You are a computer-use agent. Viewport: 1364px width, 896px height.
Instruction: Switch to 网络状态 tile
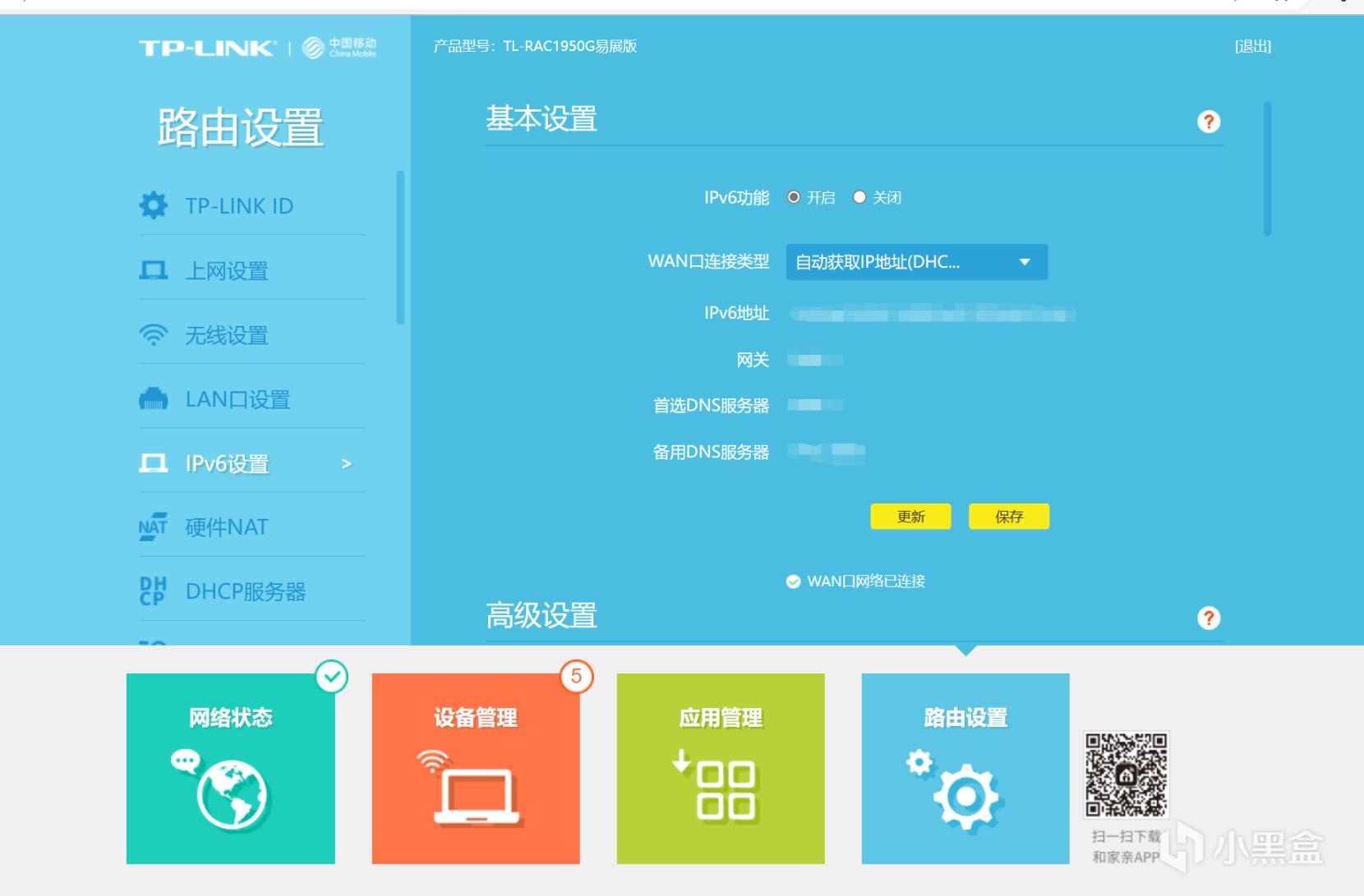tap(231, 769)
